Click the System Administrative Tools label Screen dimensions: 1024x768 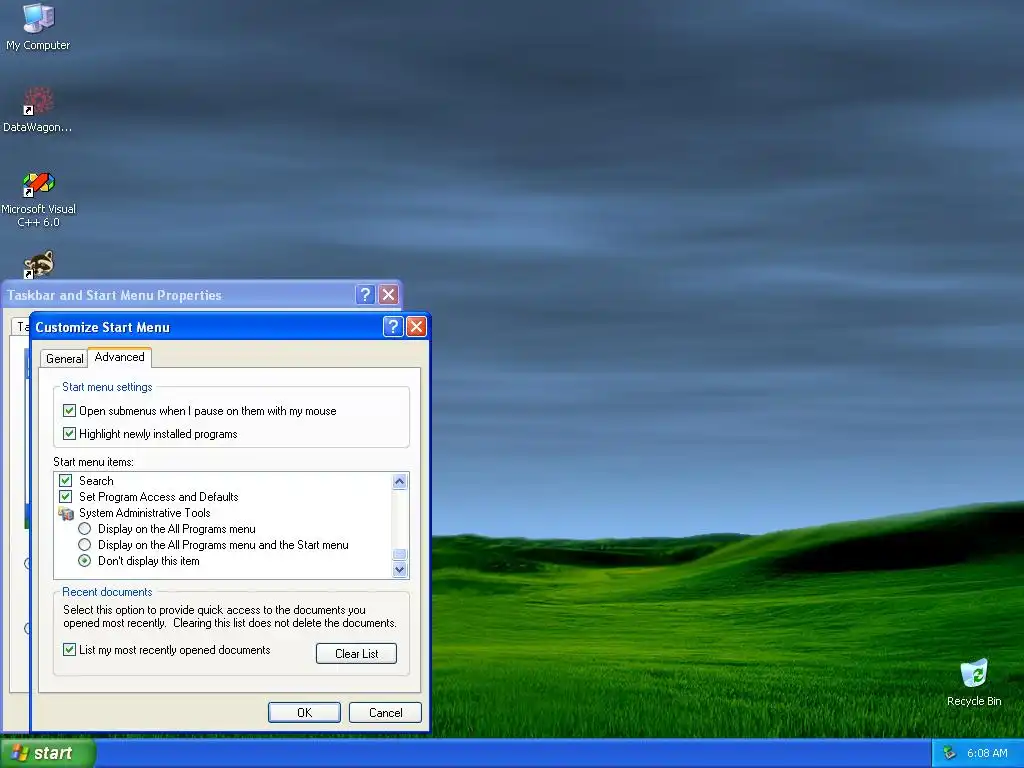[144, 513]
